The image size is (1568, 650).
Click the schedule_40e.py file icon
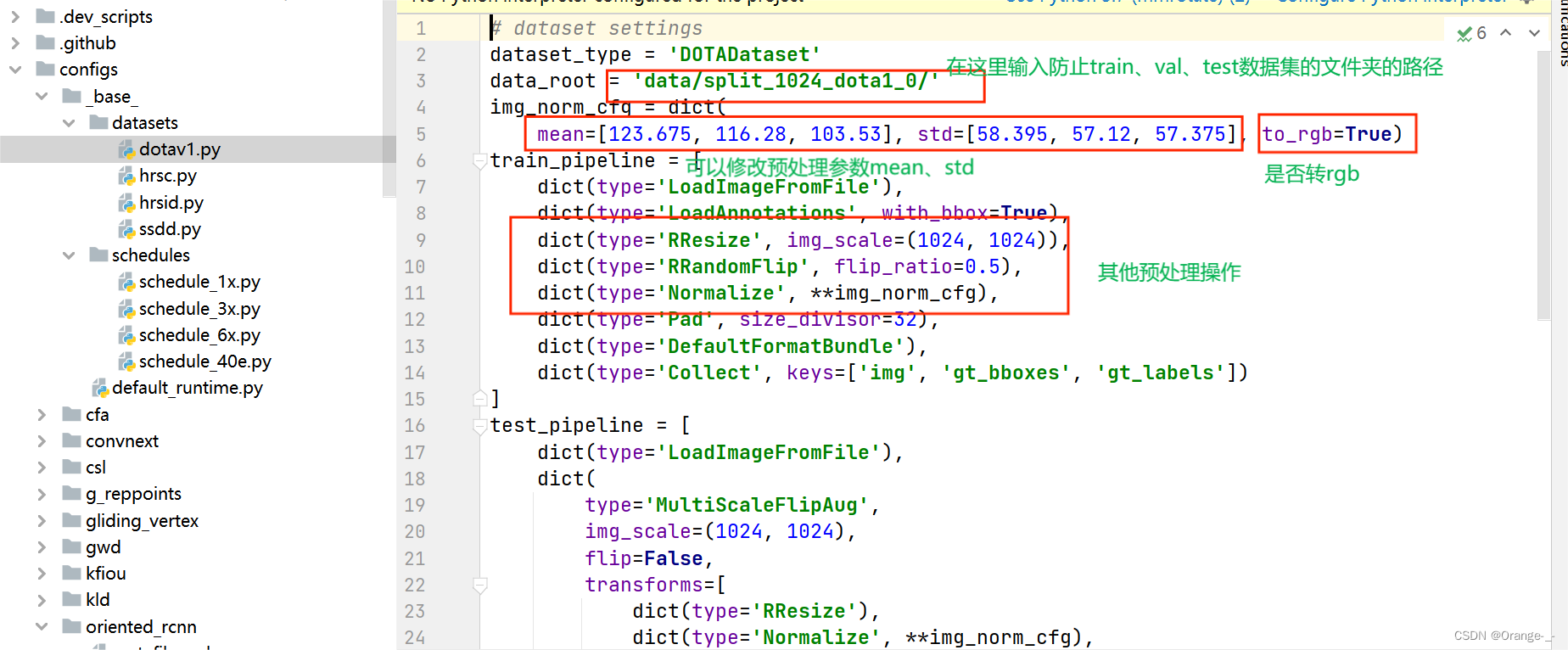coord(126,361)
